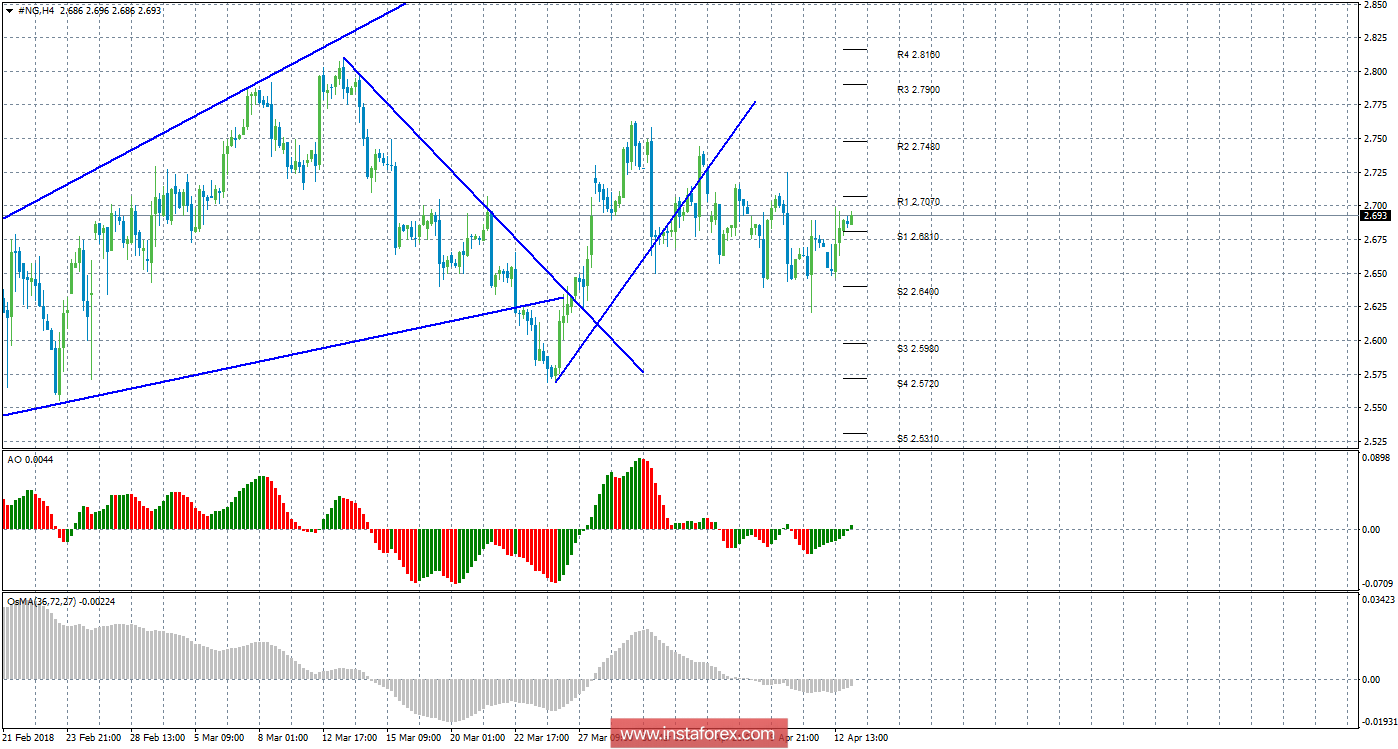Click the R1 2.7070 pivot label
This screenshot has height=749, width=1398.
click(x=918, y=202)
